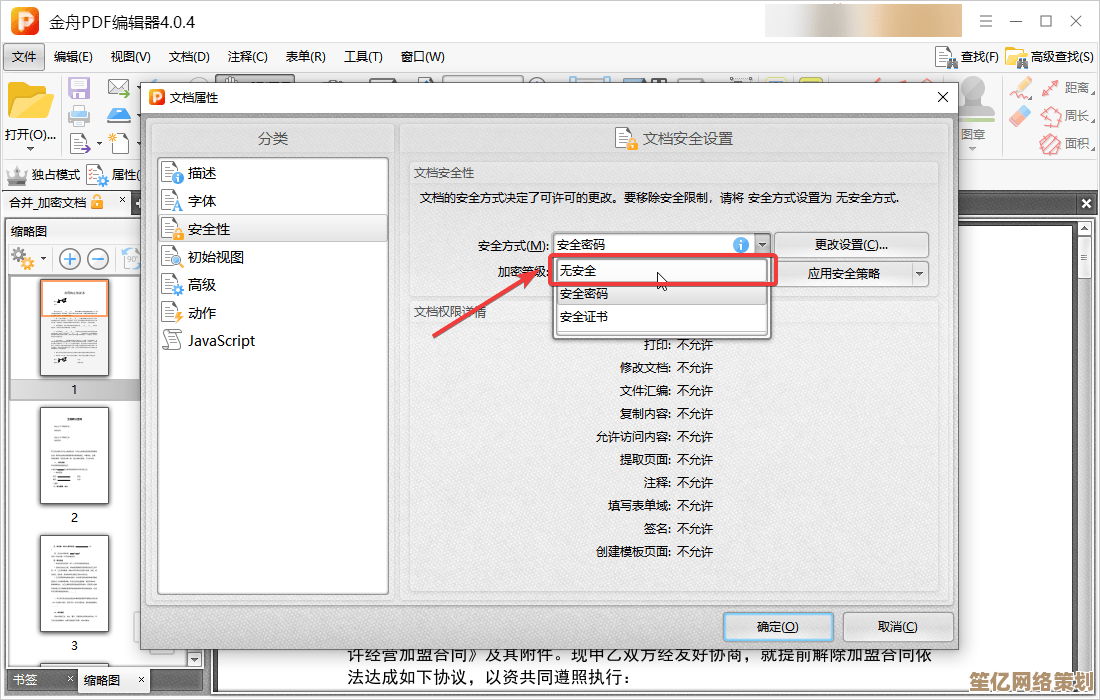Select 初始视图 in the category list
The width and height of the screenshot is (1100, 700).
click(x=215, y=257)
